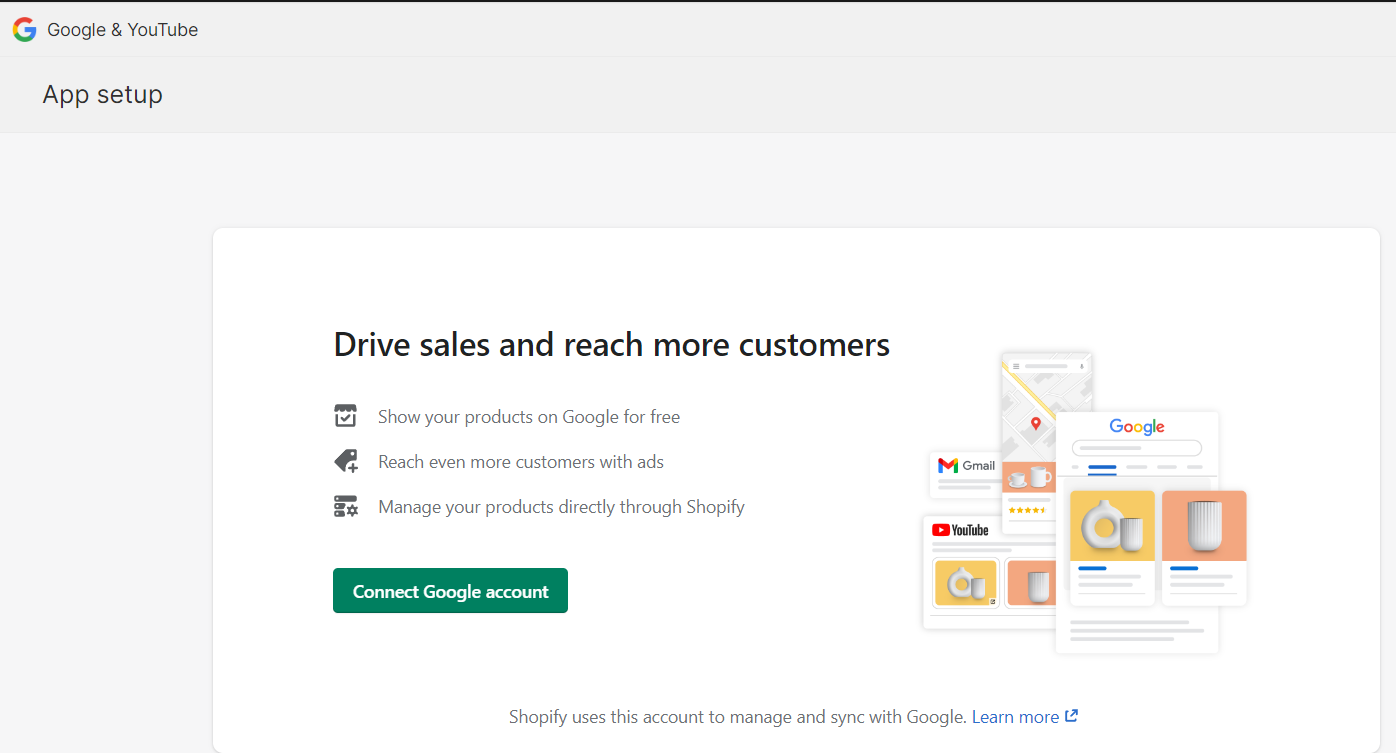
Task: Click 'Reach even more customers with ads' text
Action: click(520, 462)
